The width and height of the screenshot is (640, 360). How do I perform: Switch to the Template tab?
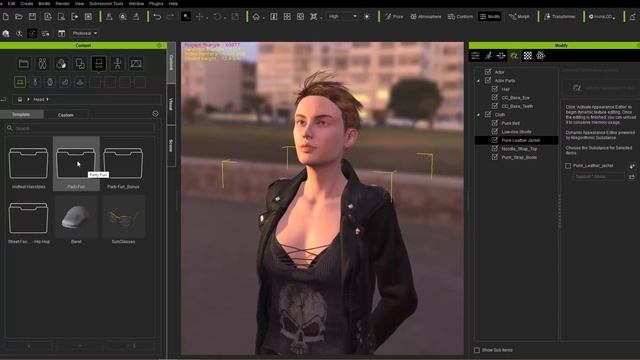[x=22, y=115]
